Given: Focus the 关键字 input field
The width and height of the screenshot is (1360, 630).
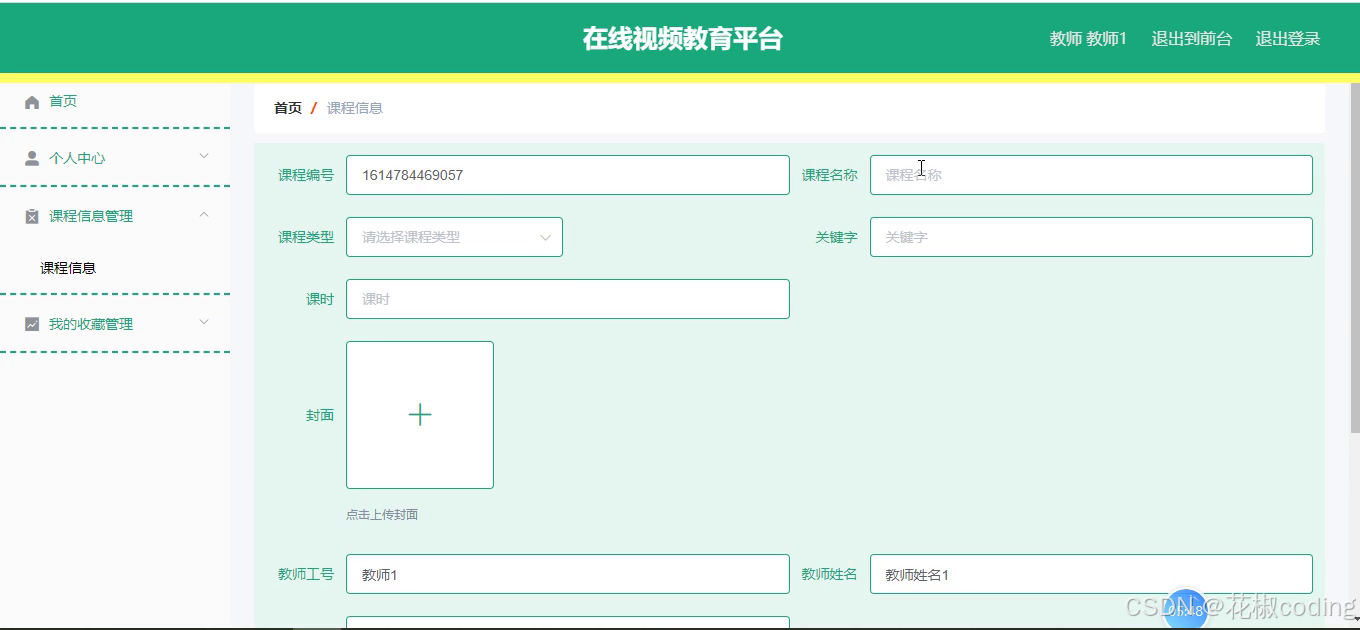Looking at the screenshot, I should 1091,237.
